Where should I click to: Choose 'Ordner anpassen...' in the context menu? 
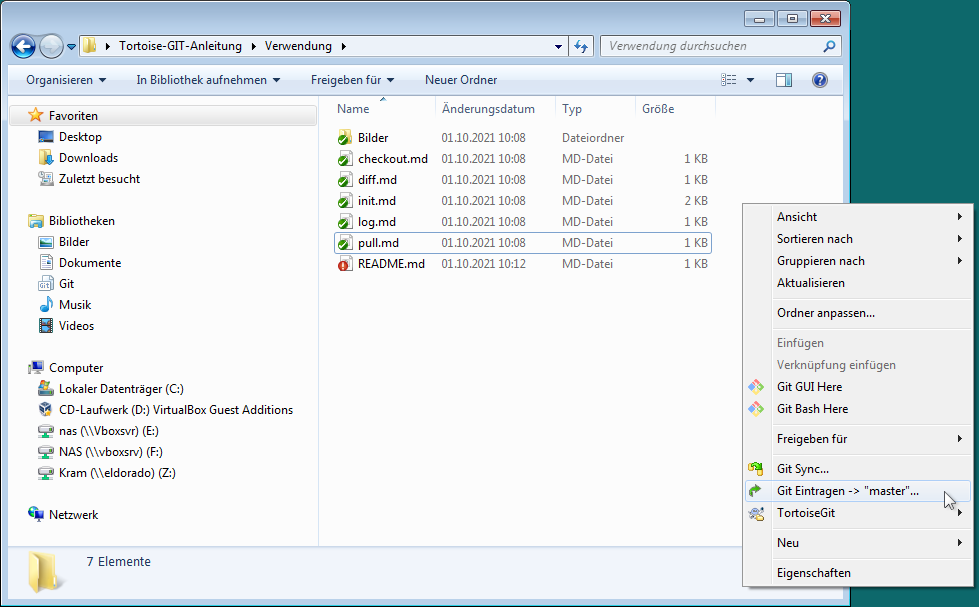click(x=858, y=313)
